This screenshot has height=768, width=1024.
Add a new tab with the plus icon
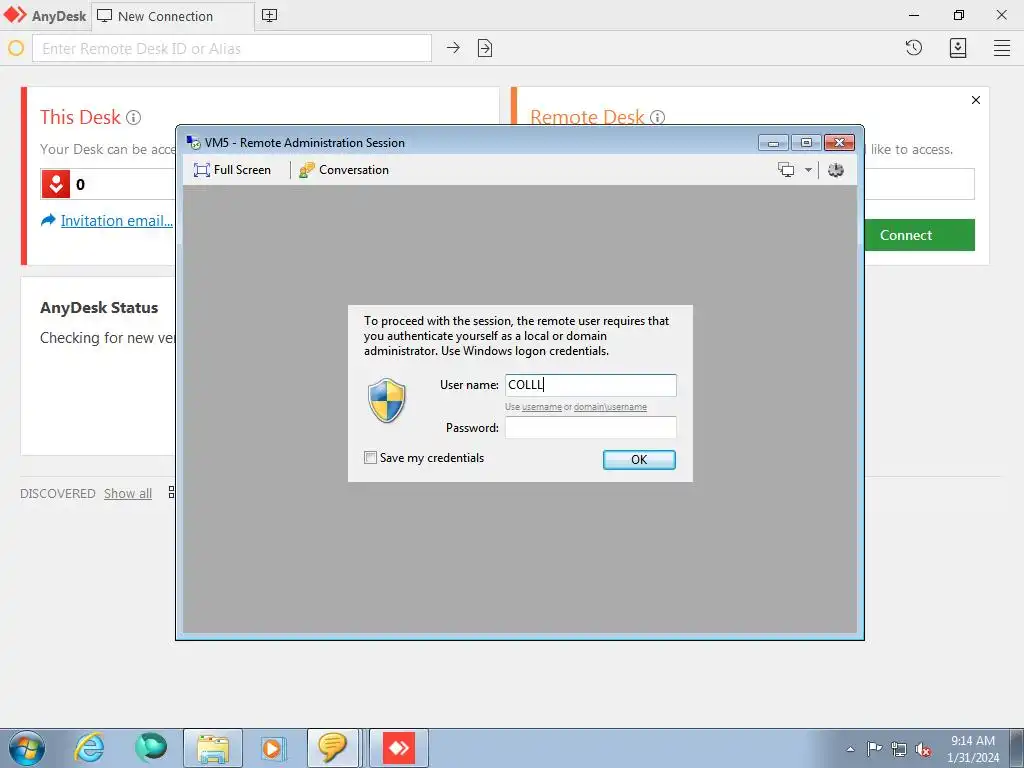click(x=269, y=16)
